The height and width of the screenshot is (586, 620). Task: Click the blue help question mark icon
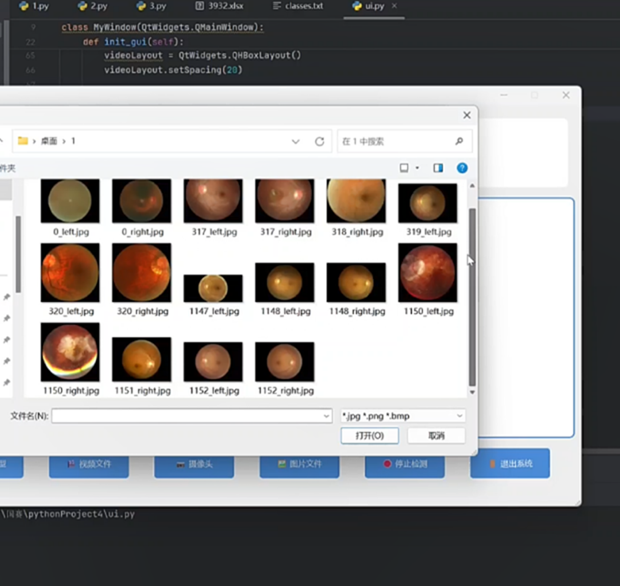(x=462, y=168)
